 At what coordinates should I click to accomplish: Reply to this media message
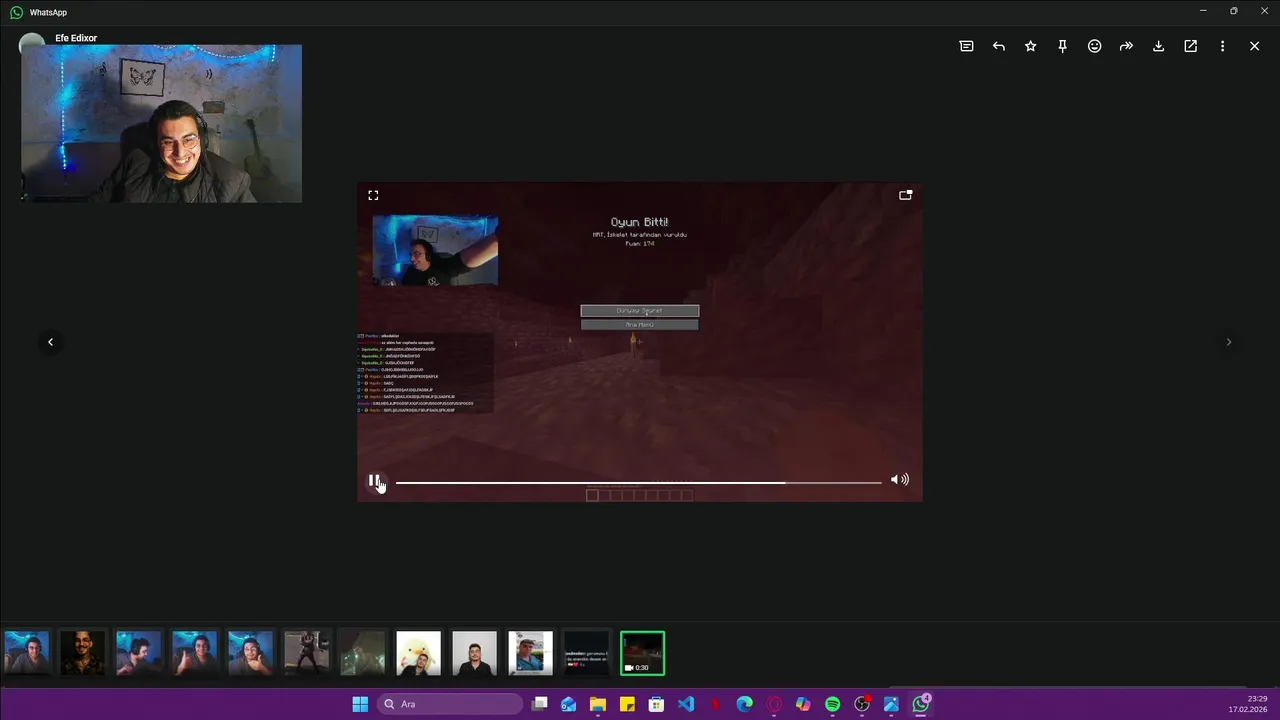(x=998, y=46)
